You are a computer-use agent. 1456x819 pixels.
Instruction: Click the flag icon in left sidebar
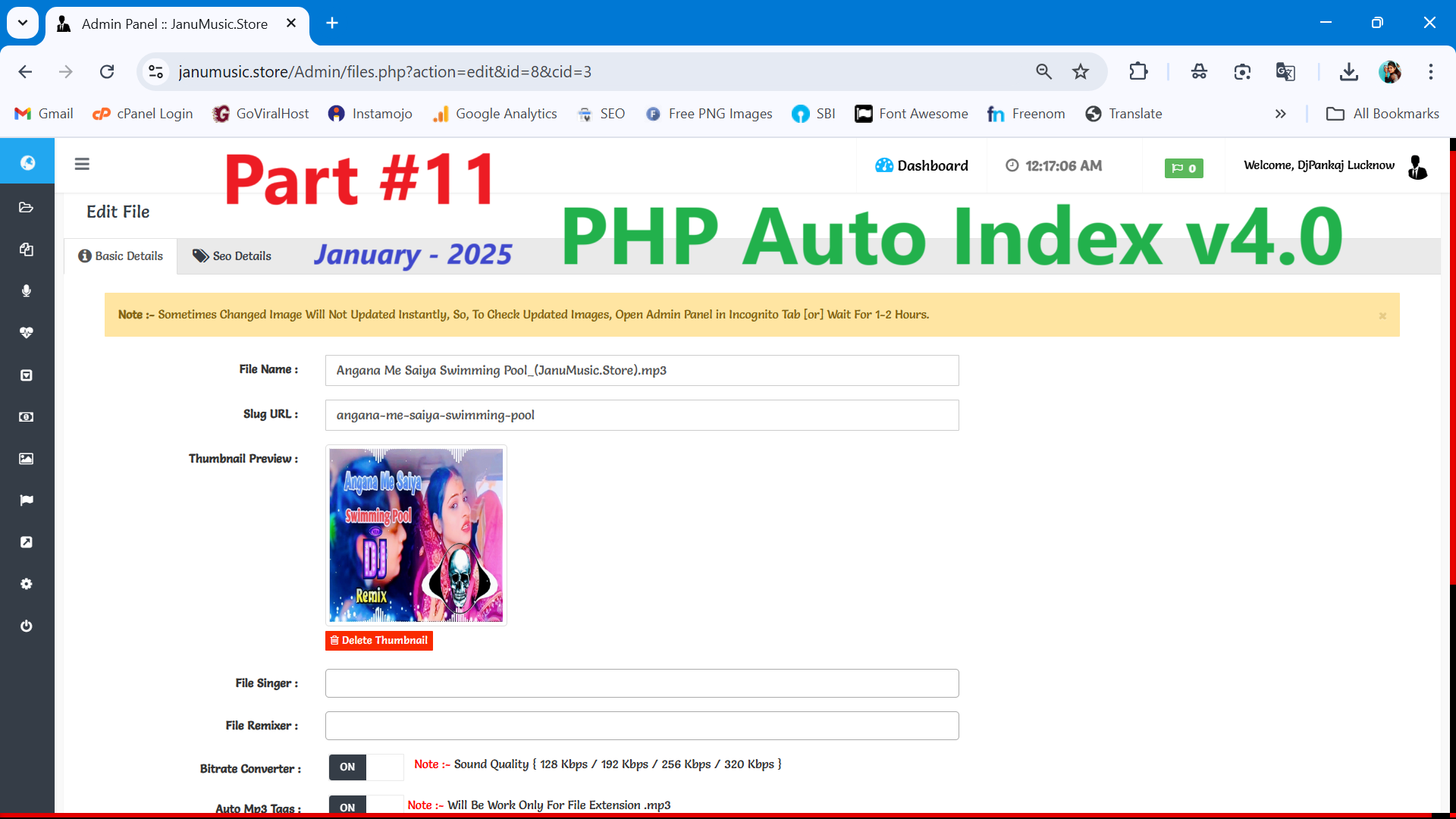(27, 500)
